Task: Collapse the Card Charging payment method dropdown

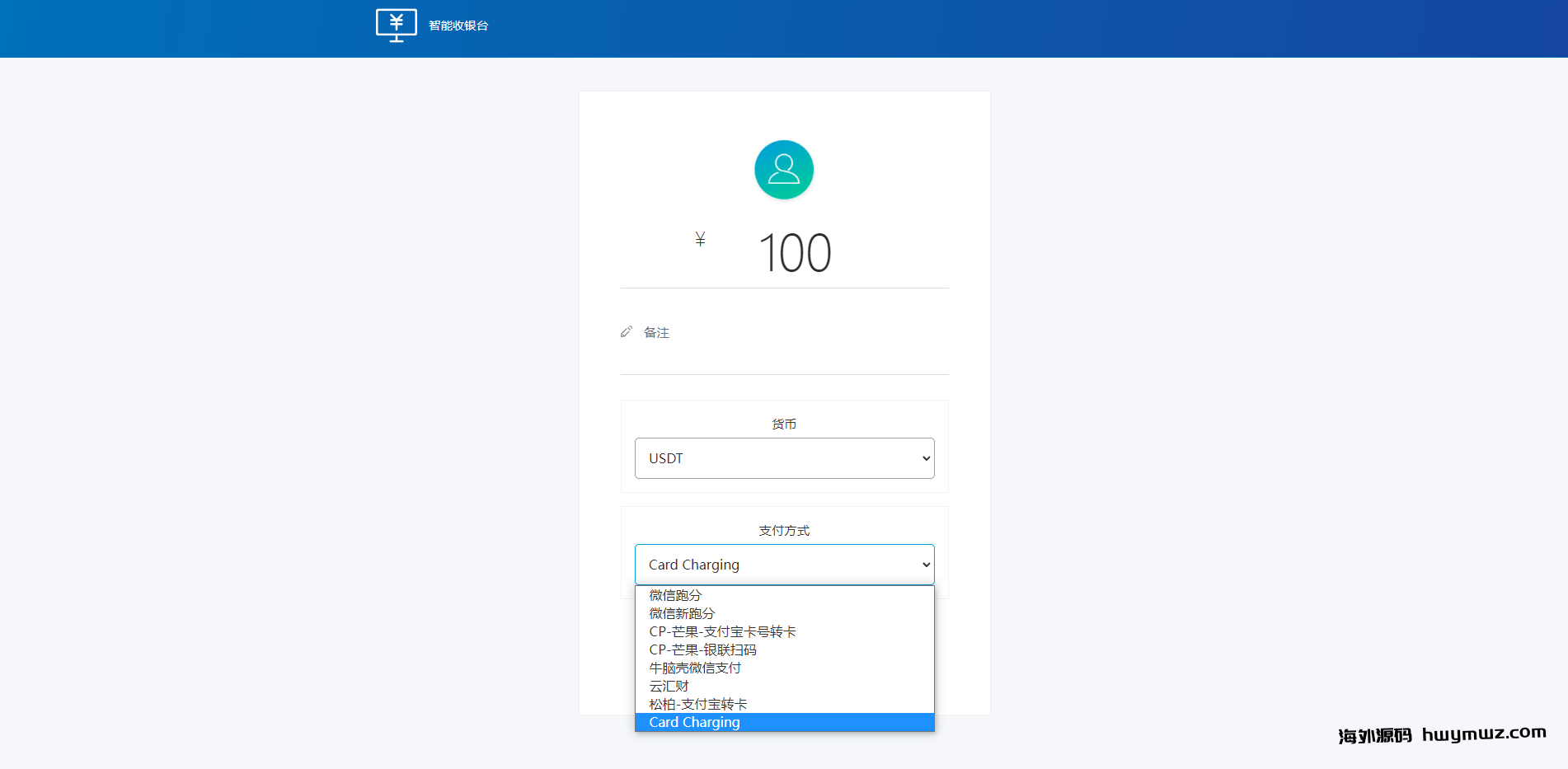Action: click(x=784, y=565)
